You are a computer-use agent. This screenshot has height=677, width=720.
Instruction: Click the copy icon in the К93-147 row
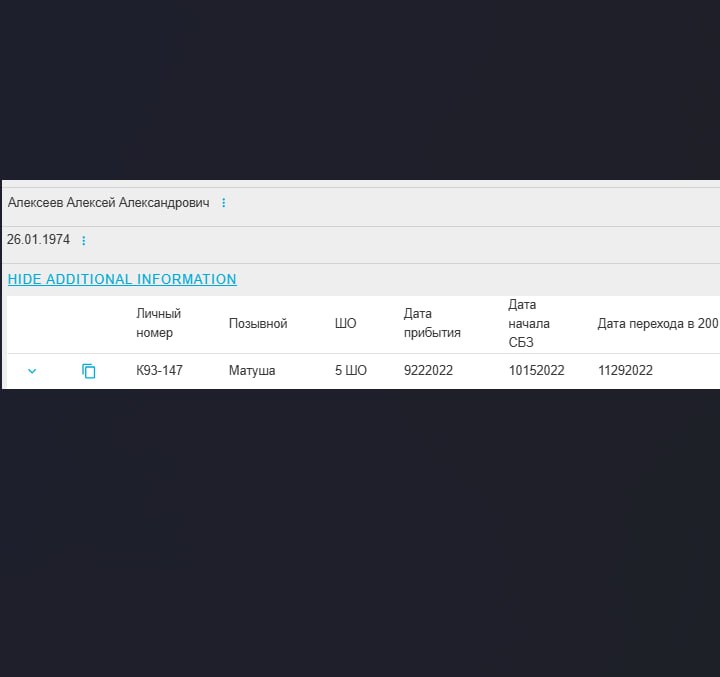[89, 371]
